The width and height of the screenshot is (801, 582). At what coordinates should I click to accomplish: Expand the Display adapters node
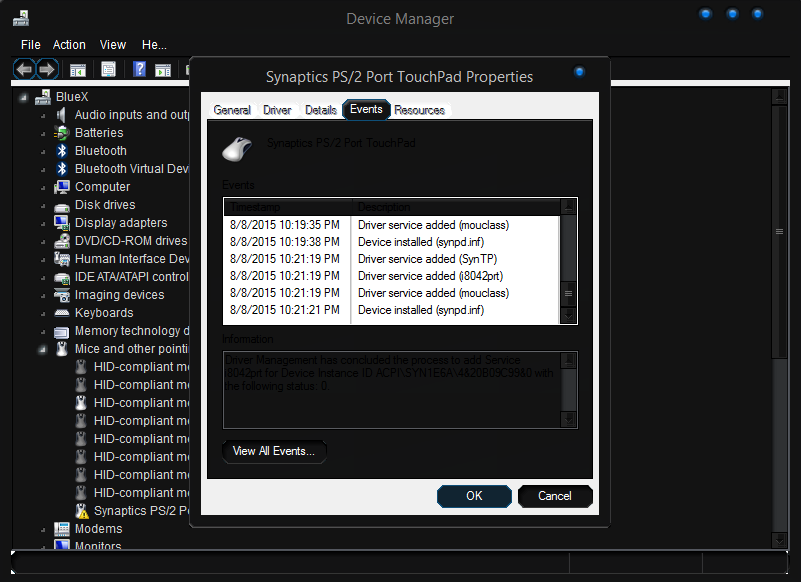(43, 223)
